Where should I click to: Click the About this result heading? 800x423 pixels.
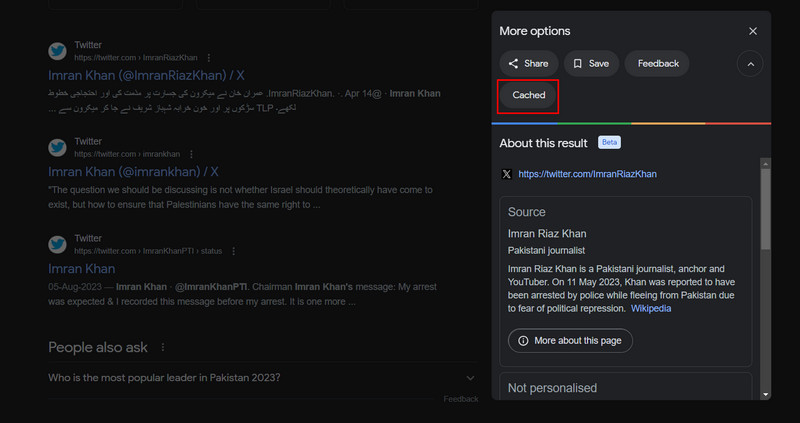click(x=543, y=143)
